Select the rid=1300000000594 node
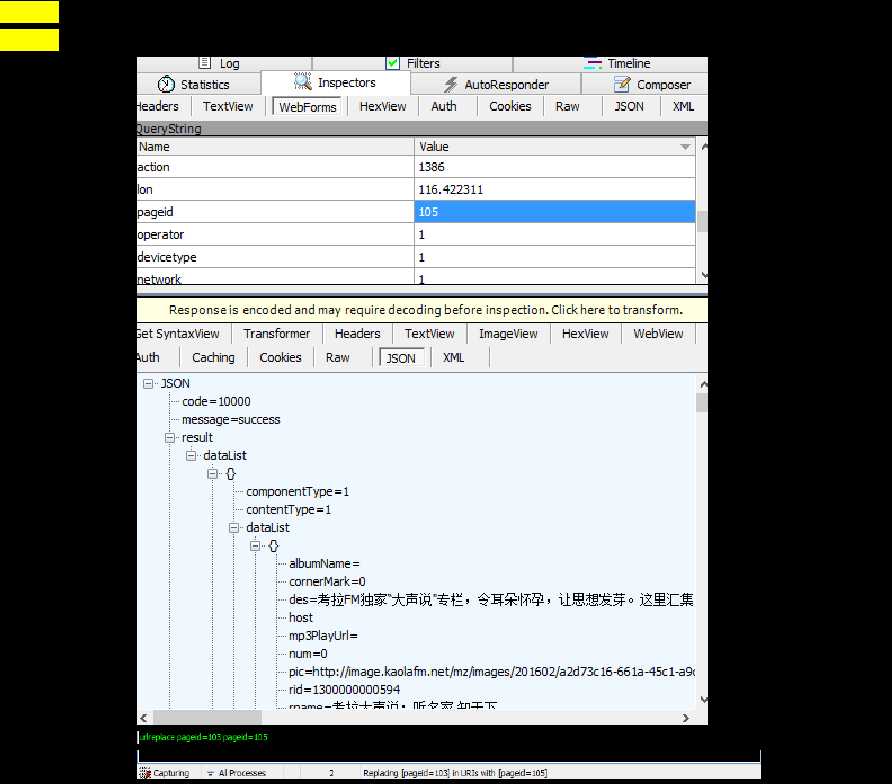The width and height of the screenshot is (892, 784). 345,690
